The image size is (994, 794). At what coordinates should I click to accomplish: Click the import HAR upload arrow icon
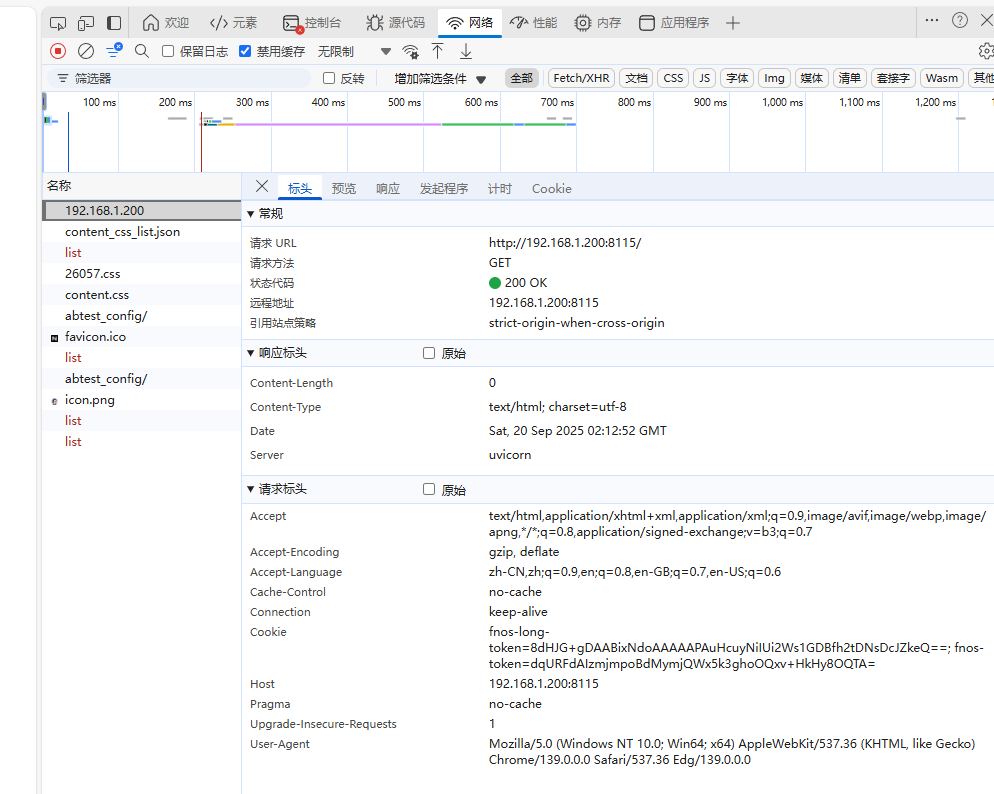coord(437,51)
